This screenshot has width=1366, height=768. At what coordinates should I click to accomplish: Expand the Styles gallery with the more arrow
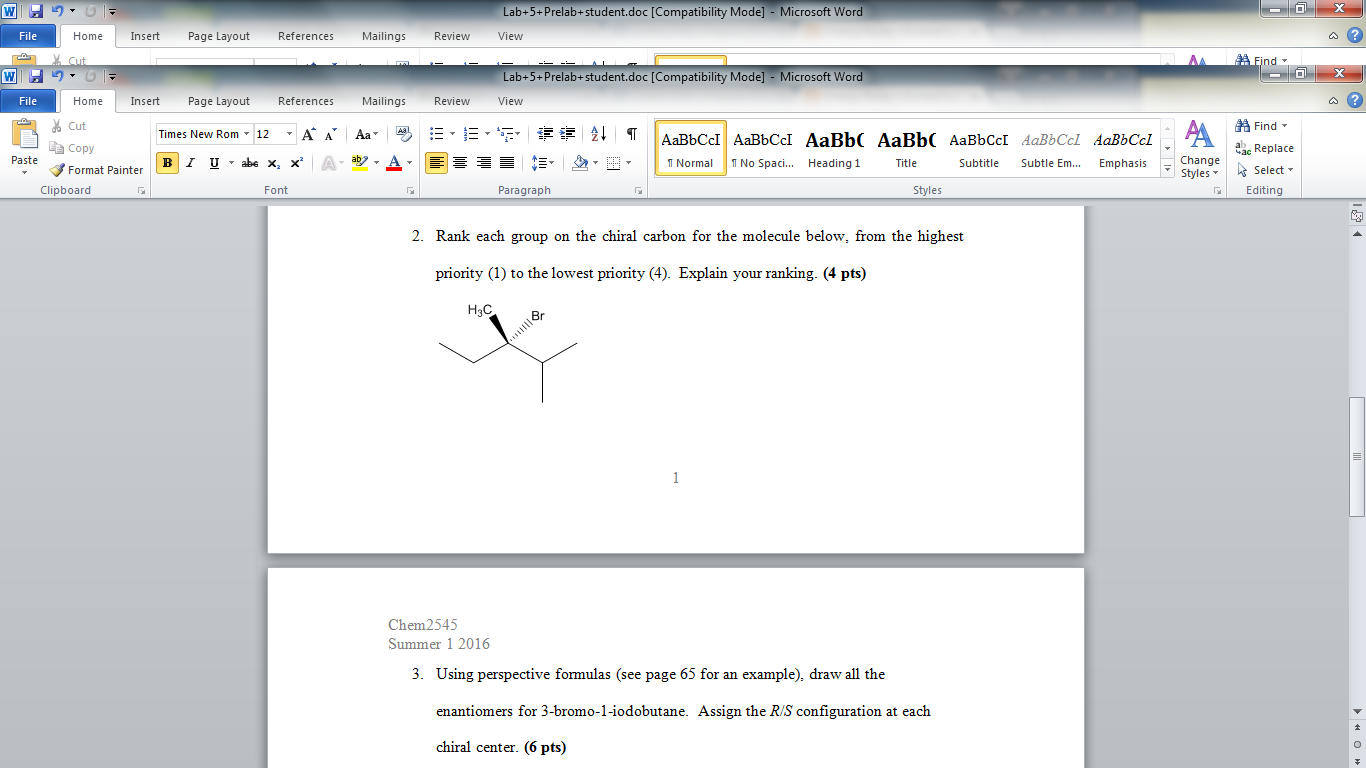point(1167,168)
